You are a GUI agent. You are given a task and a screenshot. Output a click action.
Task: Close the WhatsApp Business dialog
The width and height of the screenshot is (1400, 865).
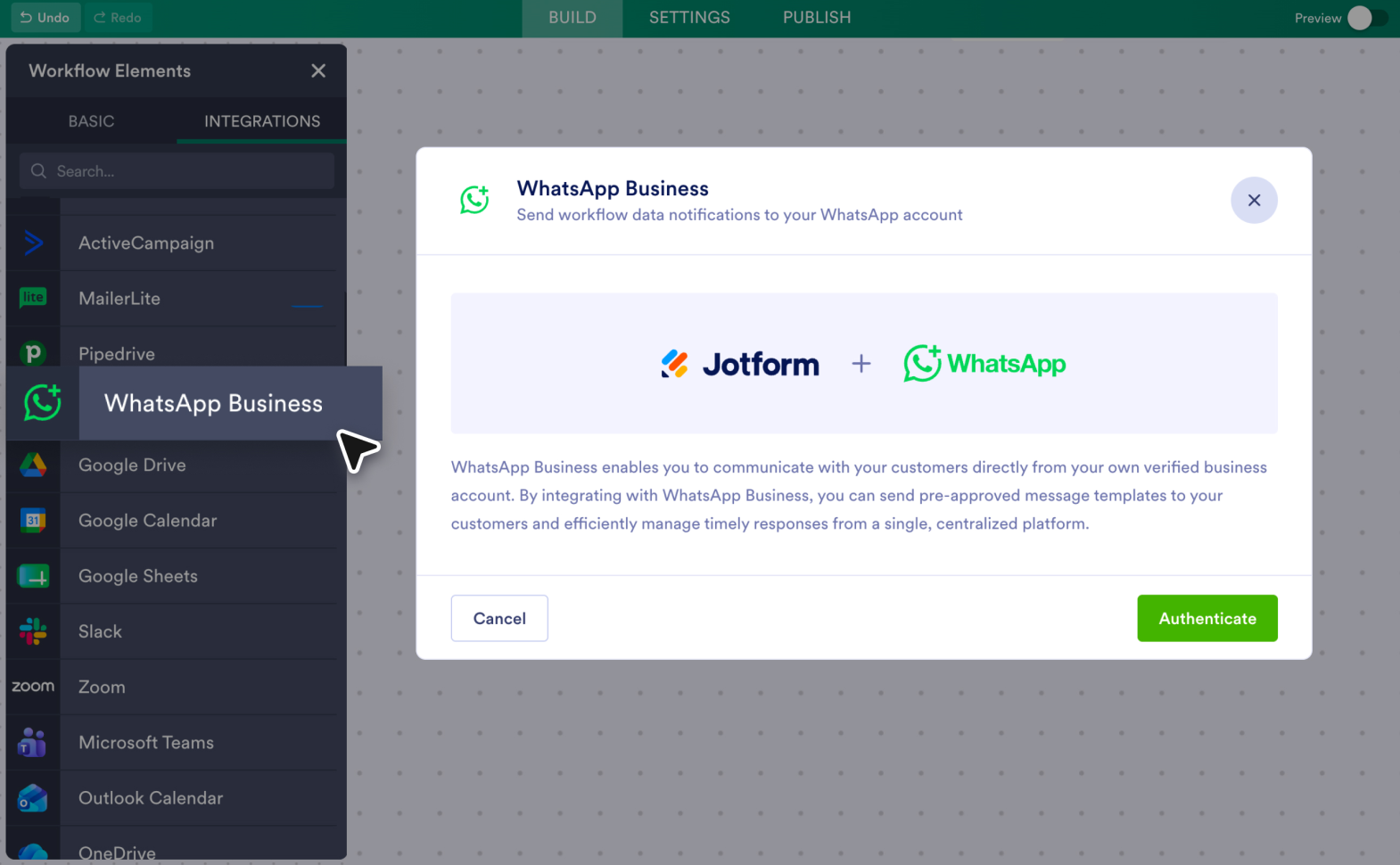(x=1254, y=200)
